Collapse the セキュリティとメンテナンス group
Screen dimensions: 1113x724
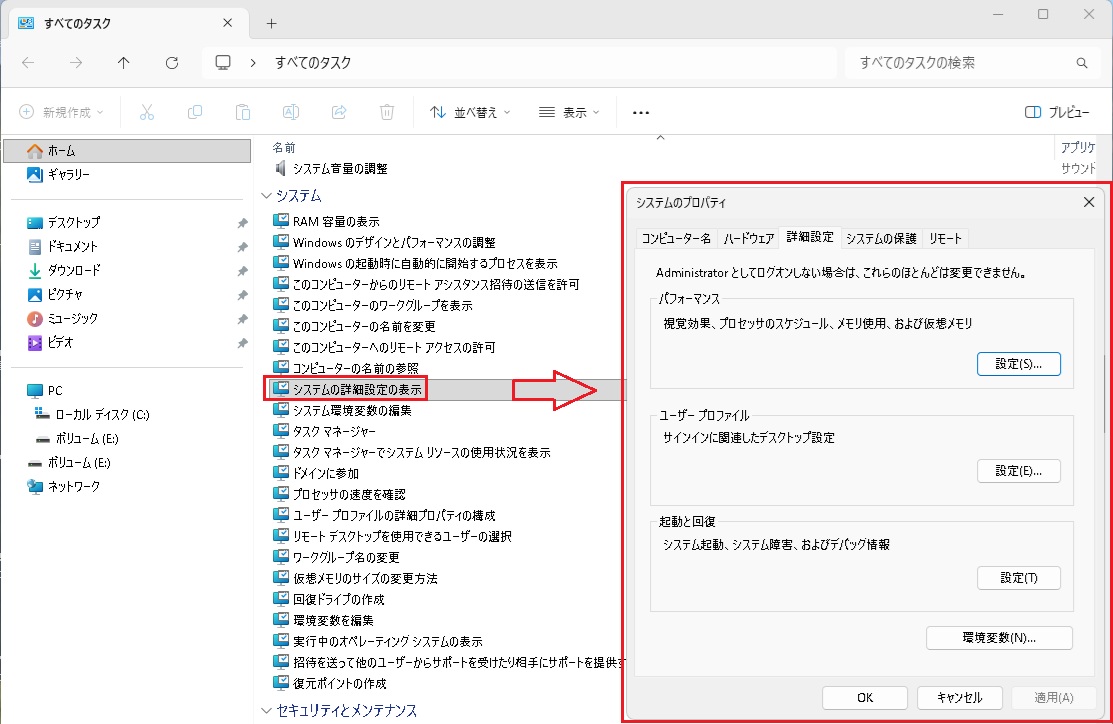pos(266,711)
